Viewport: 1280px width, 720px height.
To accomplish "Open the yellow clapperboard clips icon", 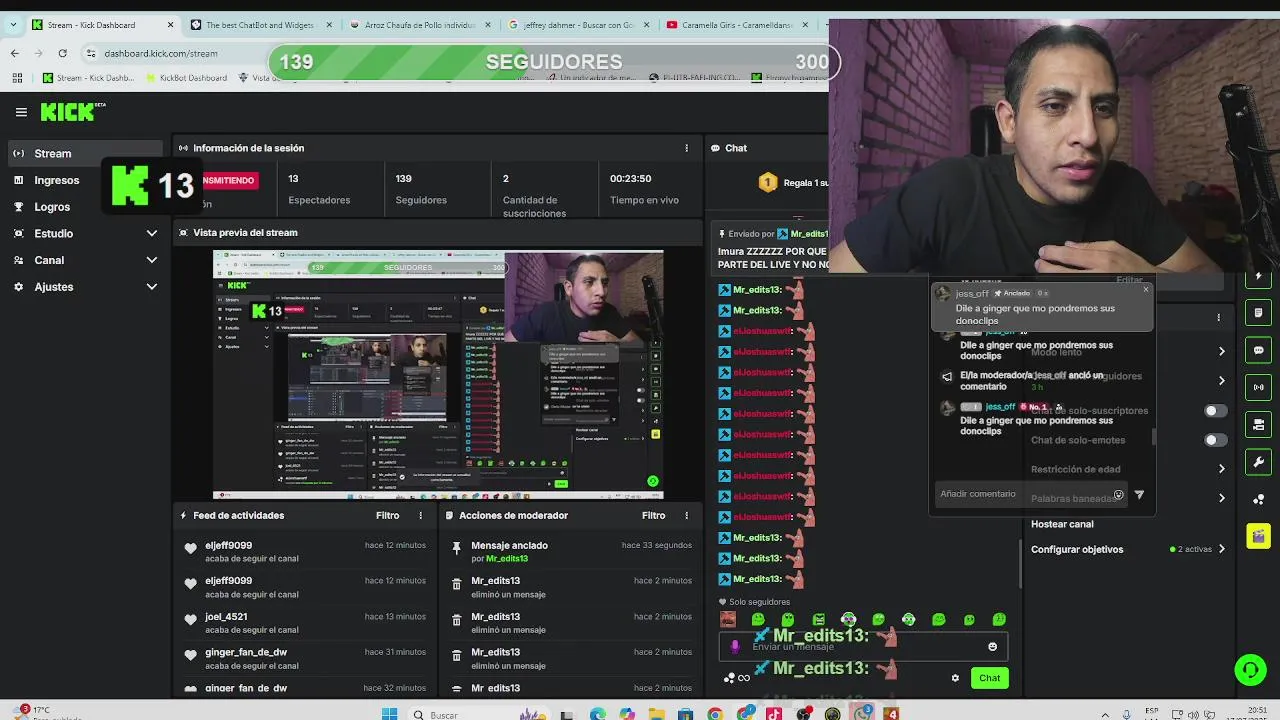I will 1258,536.
